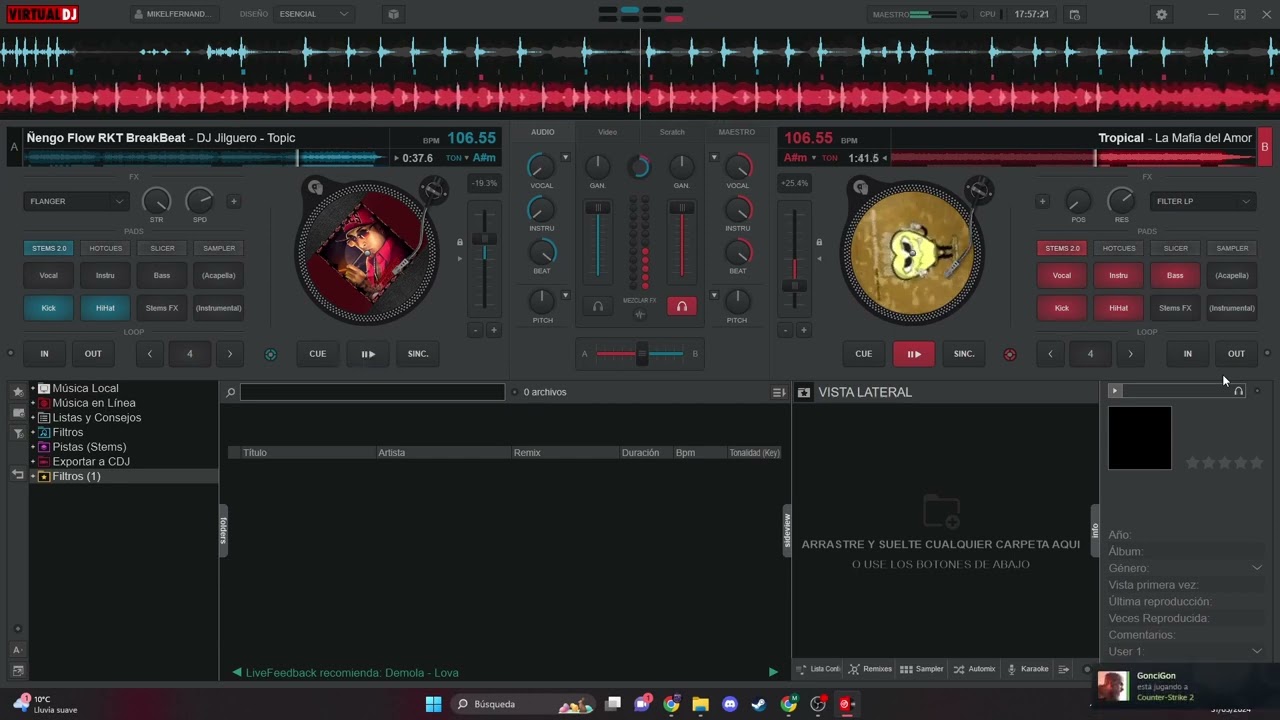Select the Slicer pad tab on deck B
This screenshot has width=1280, height=720.
point(1175,248)
